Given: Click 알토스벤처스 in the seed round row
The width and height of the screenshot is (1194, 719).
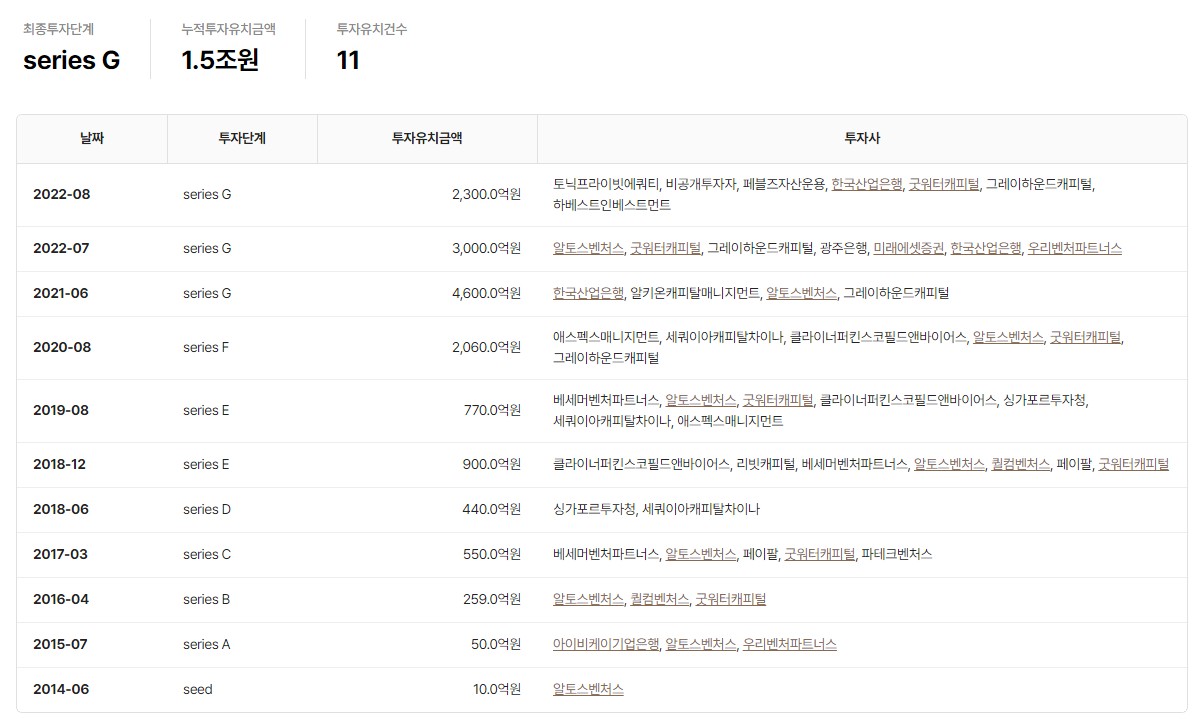Looking at the screenshot, I should [588, 689].
